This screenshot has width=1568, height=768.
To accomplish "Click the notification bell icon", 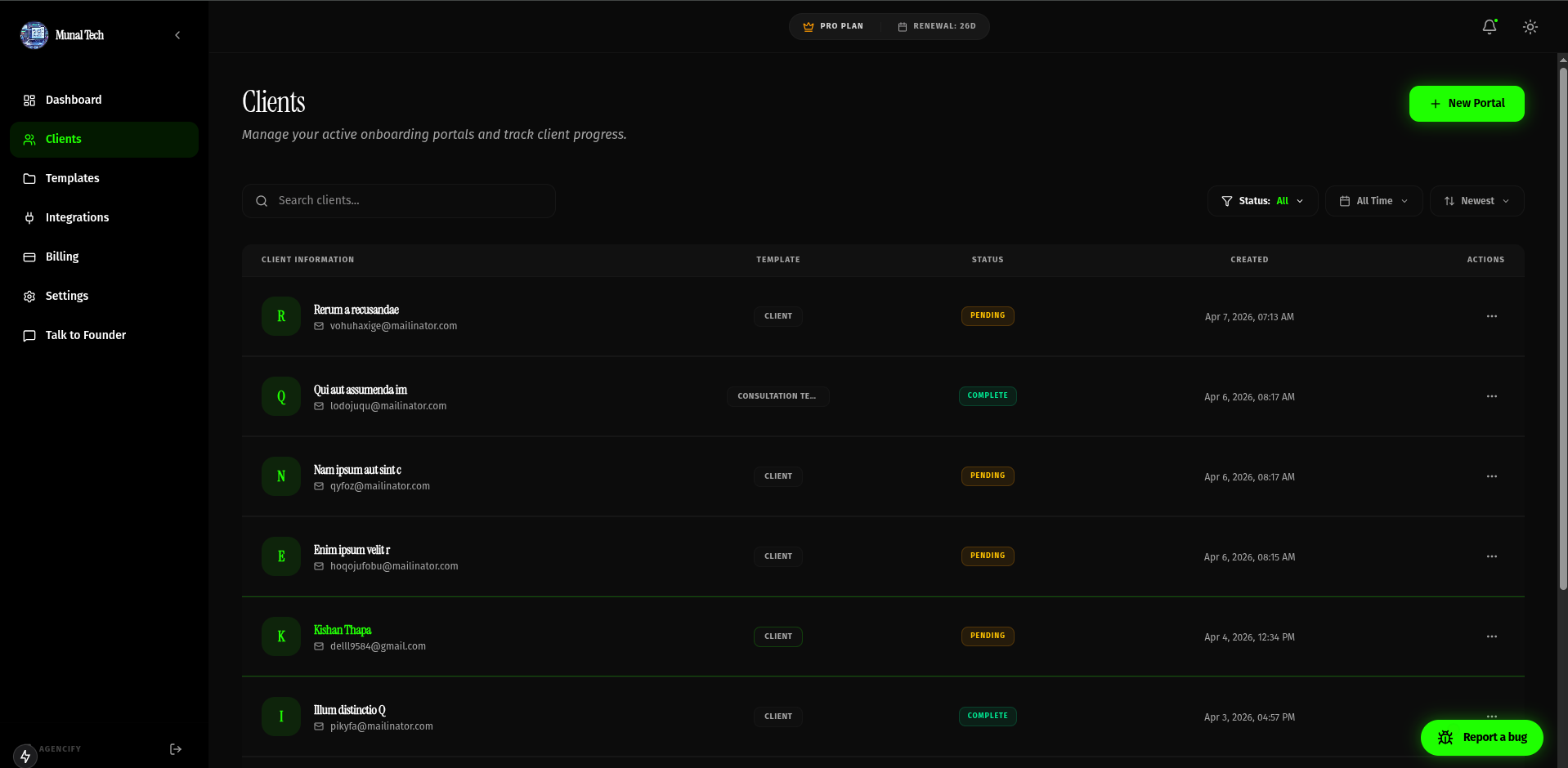I will coord(1489,26).
